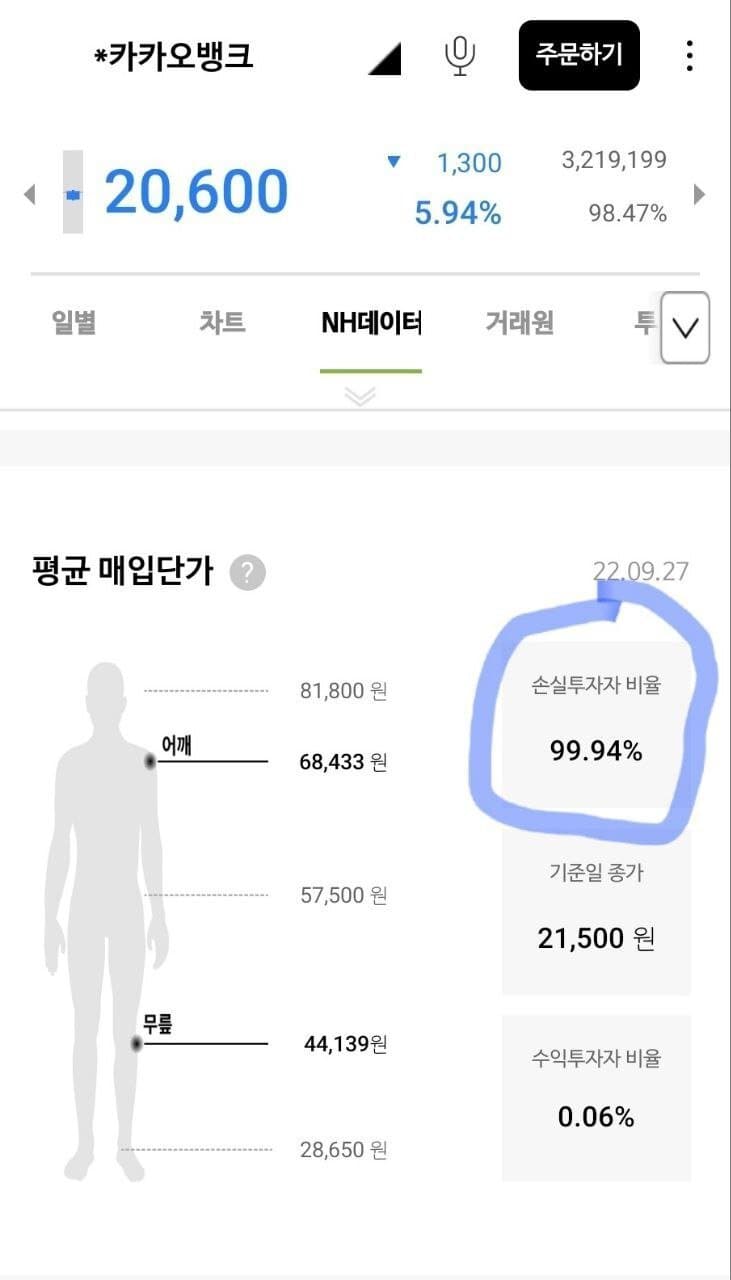Go to next stock with right arrow
Image resolution: width=731 pixels, height=1280 pixels.
699,193
